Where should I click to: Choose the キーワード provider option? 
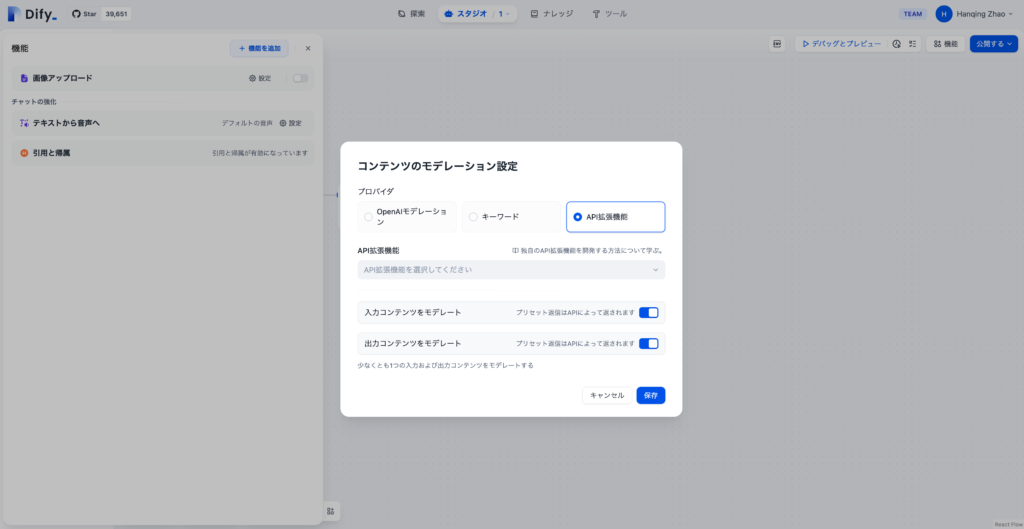click(x=510, y=217)
